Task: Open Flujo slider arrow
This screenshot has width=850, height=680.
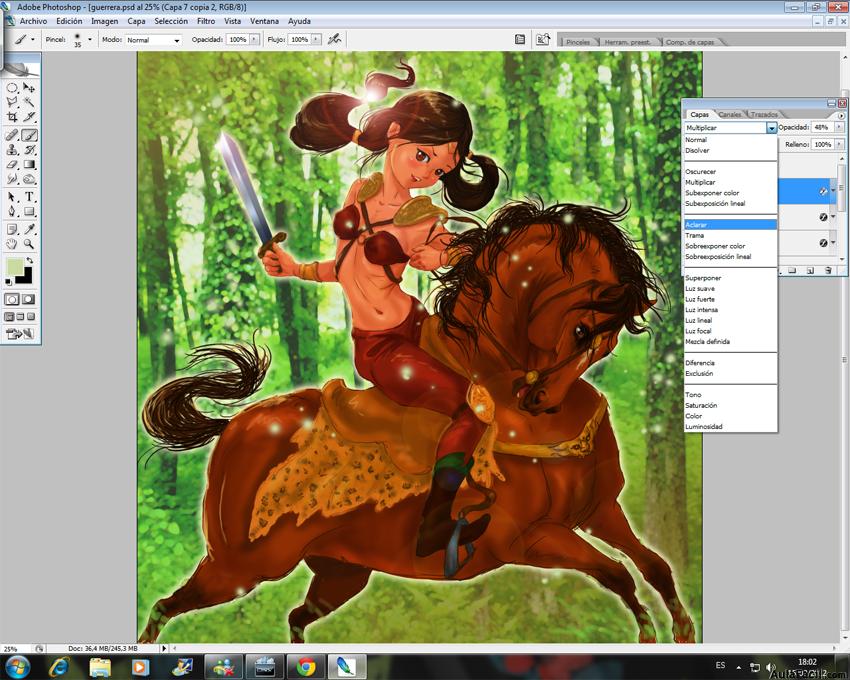Action: click(316, 40)
